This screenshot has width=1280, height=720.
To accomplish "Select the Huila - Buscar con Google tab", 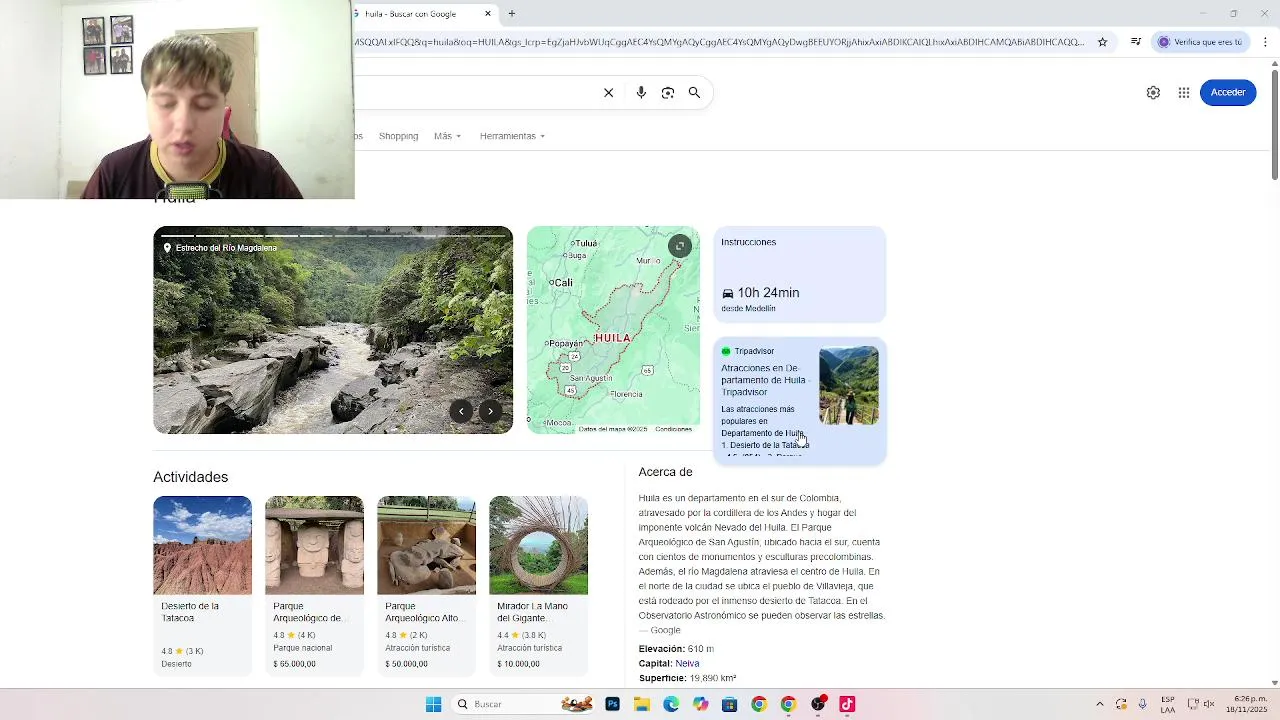I will coord(422,14).
